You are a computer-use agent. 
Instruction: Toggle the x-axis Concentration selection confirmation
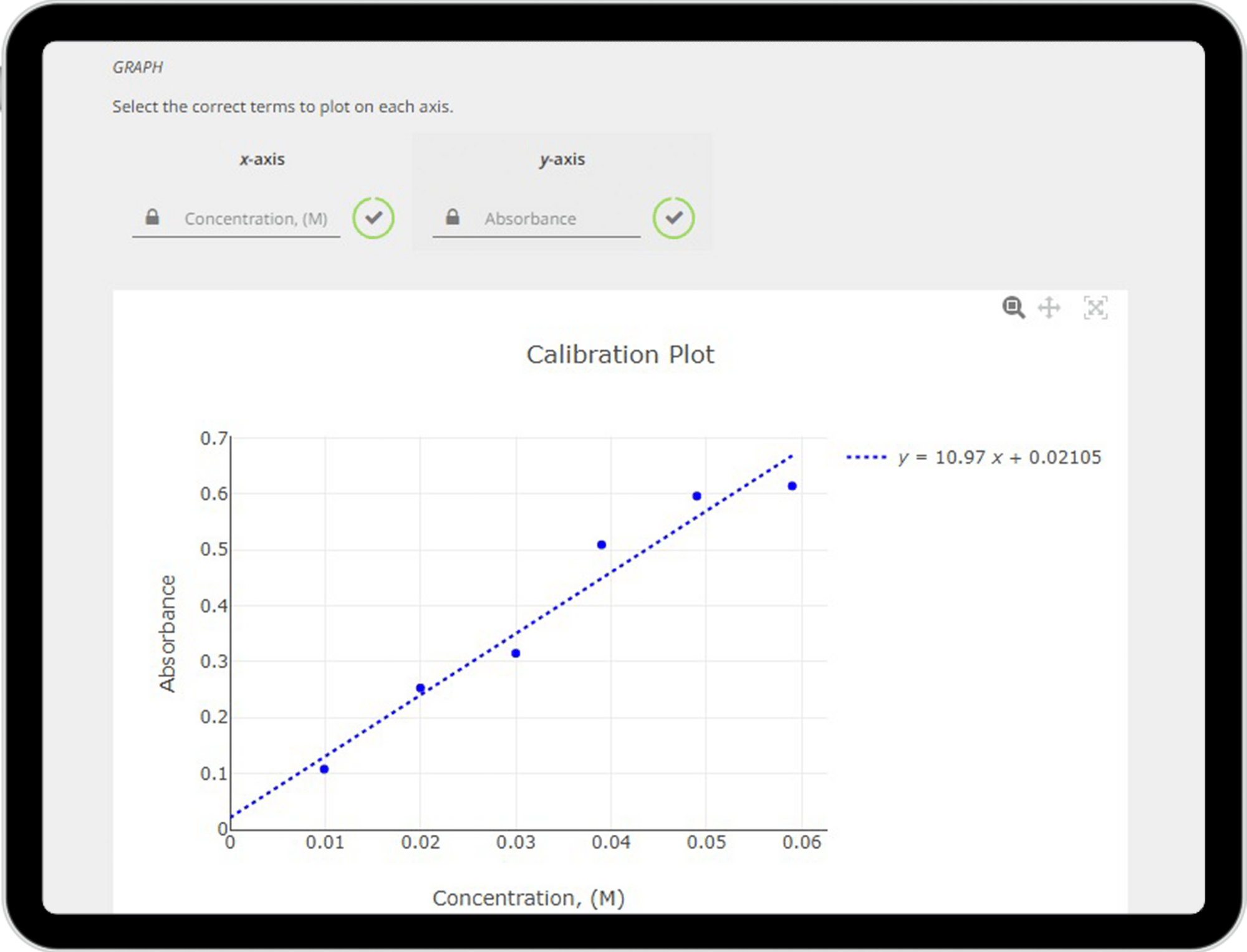click(x=373, y=218)
